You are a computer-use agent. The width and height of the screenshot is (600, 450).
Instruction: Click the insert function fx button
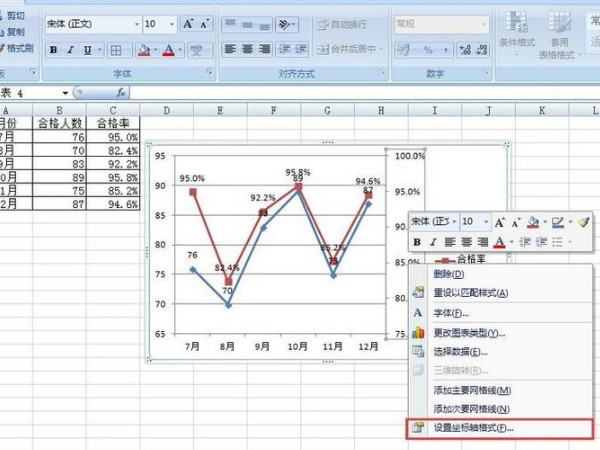point(121,93)
